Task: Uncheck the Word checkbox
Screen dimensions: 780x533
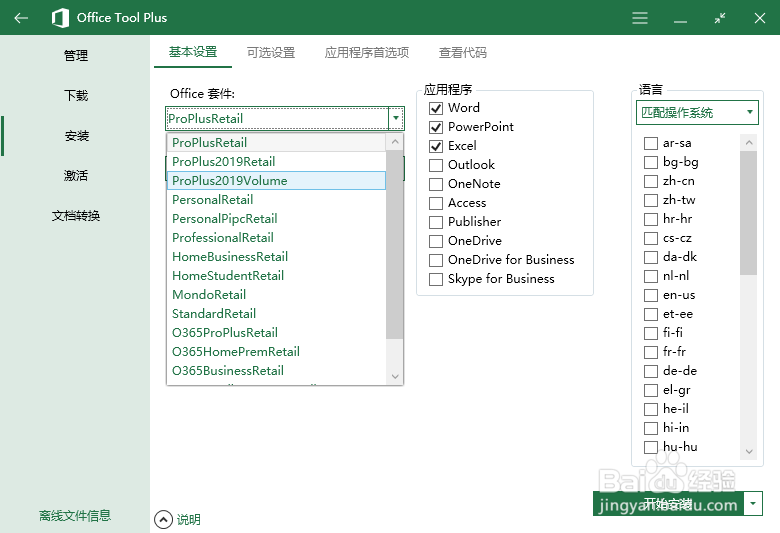Action: tap(436, 108)
